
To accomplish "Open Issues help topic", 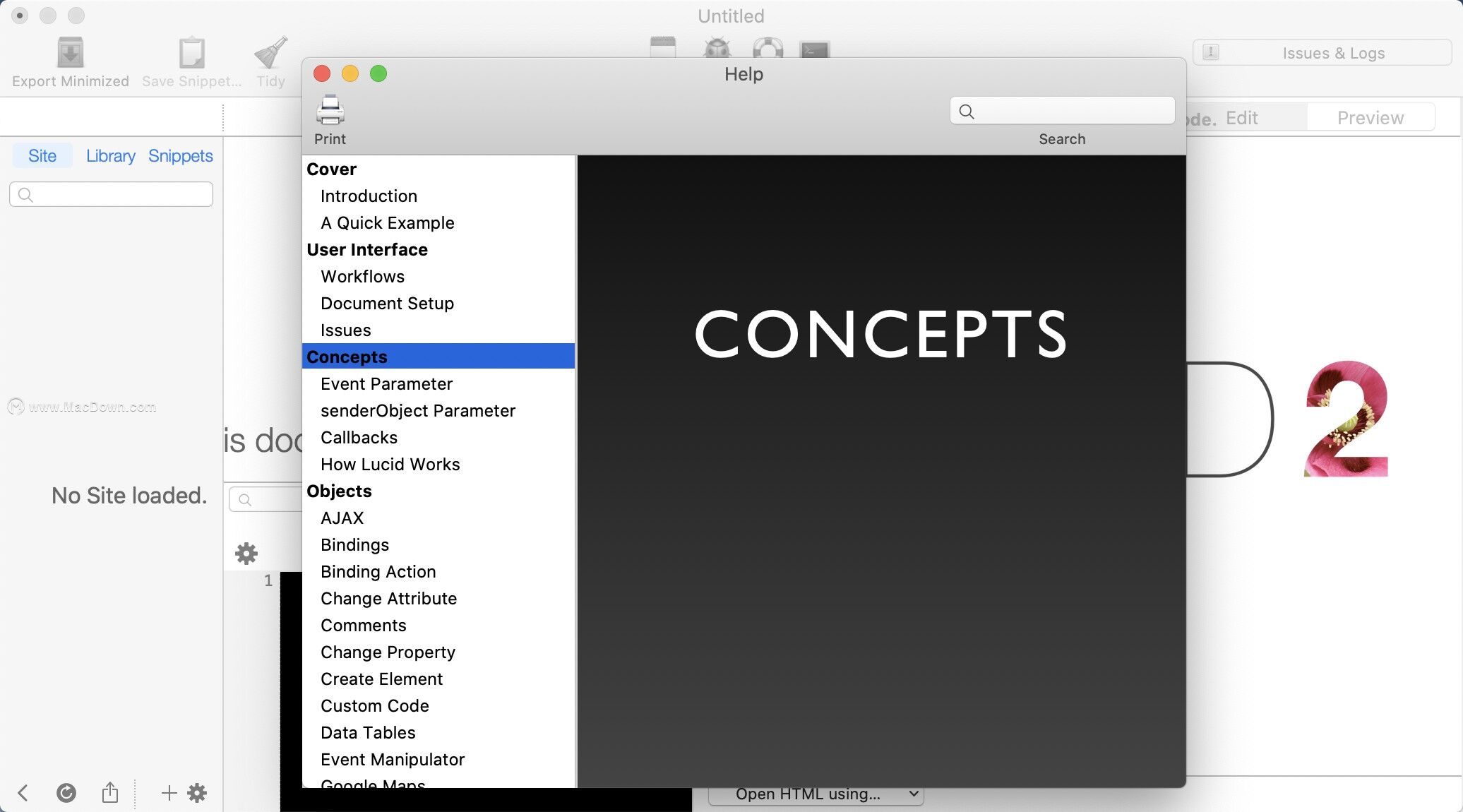I will pyautogui.click(x=345, y=330).
